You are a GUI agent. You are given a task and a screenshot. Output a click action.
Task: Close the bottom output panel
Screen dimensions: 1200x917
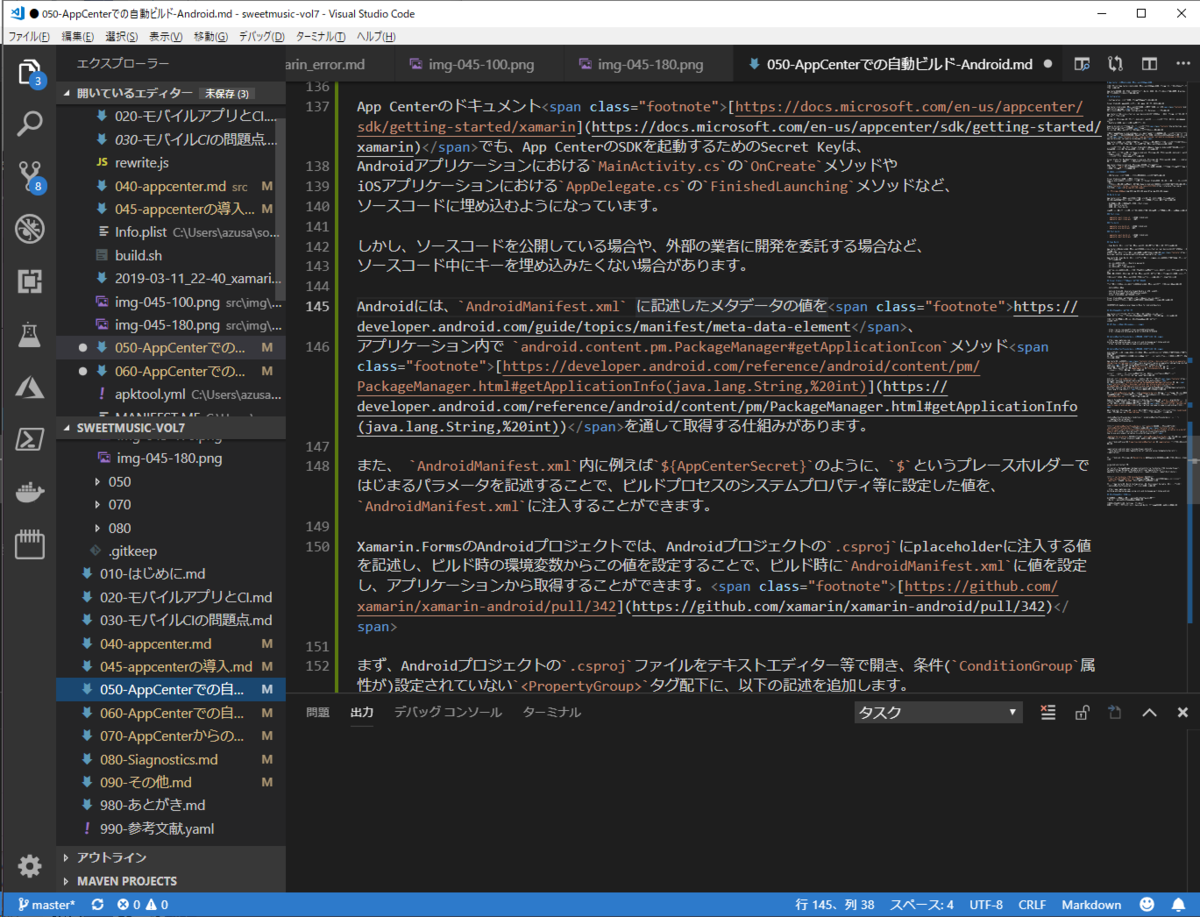(1183, 713)
